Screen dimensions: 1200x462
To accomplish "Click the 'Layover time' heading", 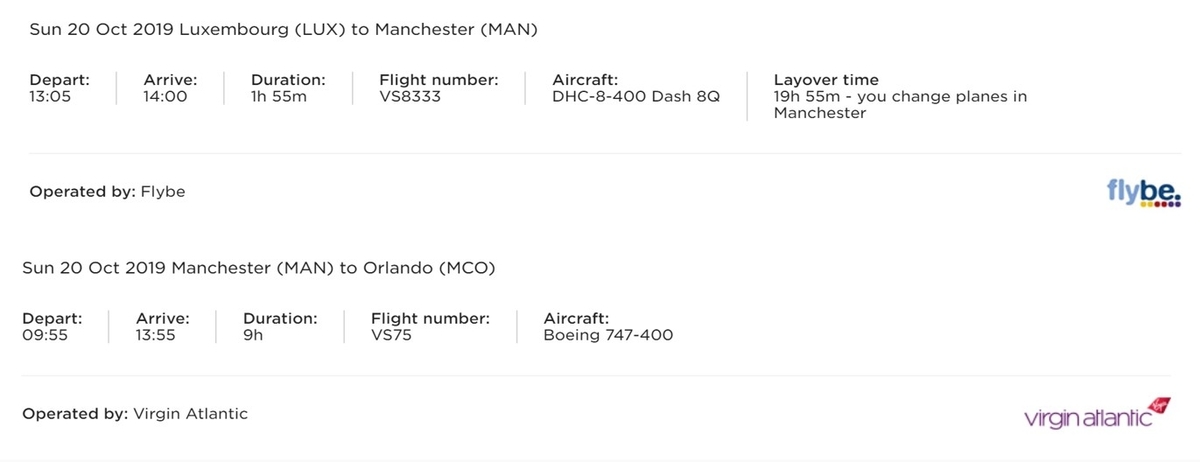I will [x=826, y=80].
